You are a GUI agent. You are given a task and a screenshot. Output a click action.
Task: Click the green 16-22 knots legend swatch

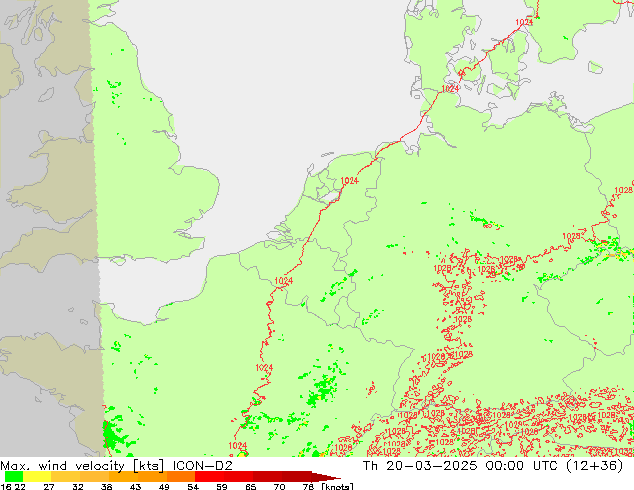pos(14,476)
